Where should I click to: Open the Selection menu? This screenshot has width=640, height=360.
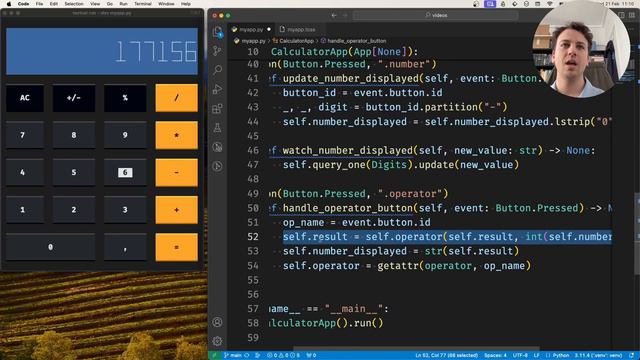74,4
